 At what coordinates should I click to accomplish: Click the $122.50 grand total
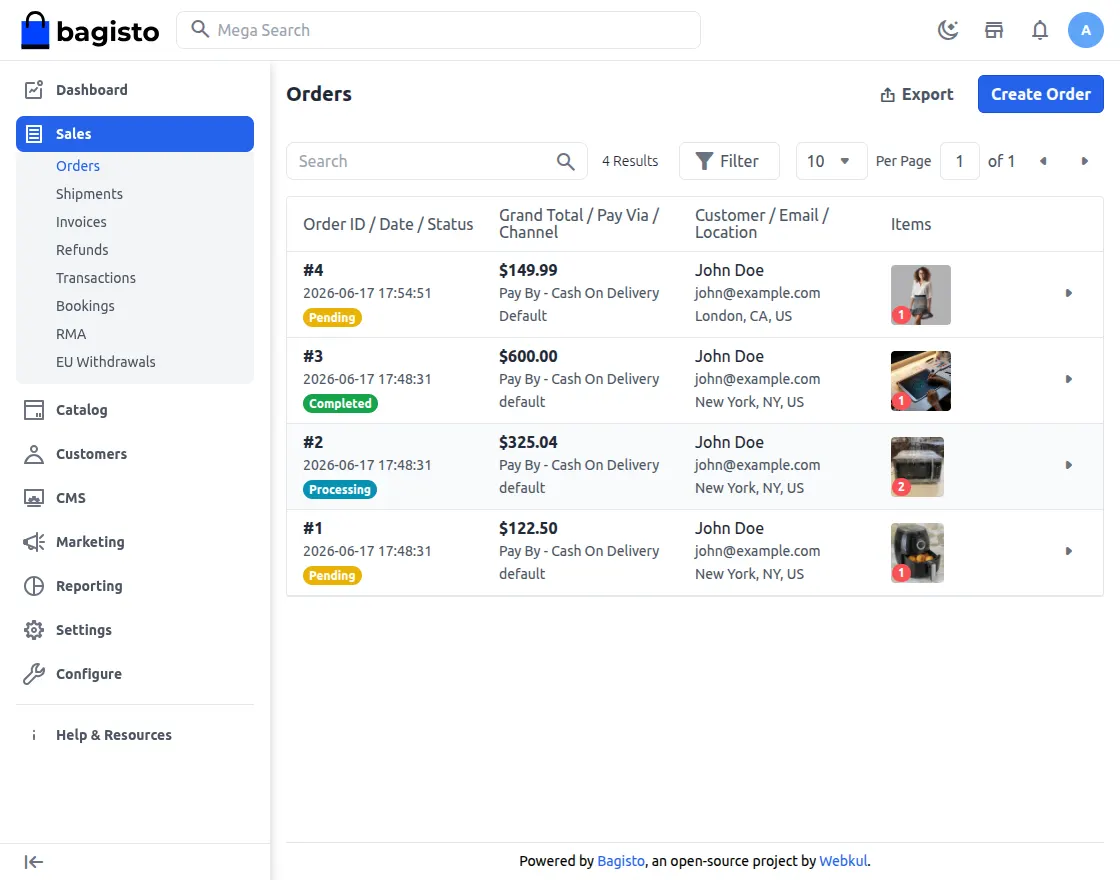528,529
